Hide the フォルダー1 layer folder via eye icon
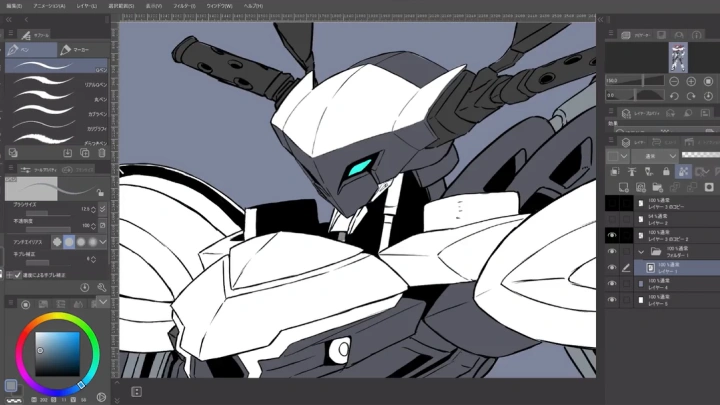The height and width of the screenshot is (405, 720). [x=613, y=252]
